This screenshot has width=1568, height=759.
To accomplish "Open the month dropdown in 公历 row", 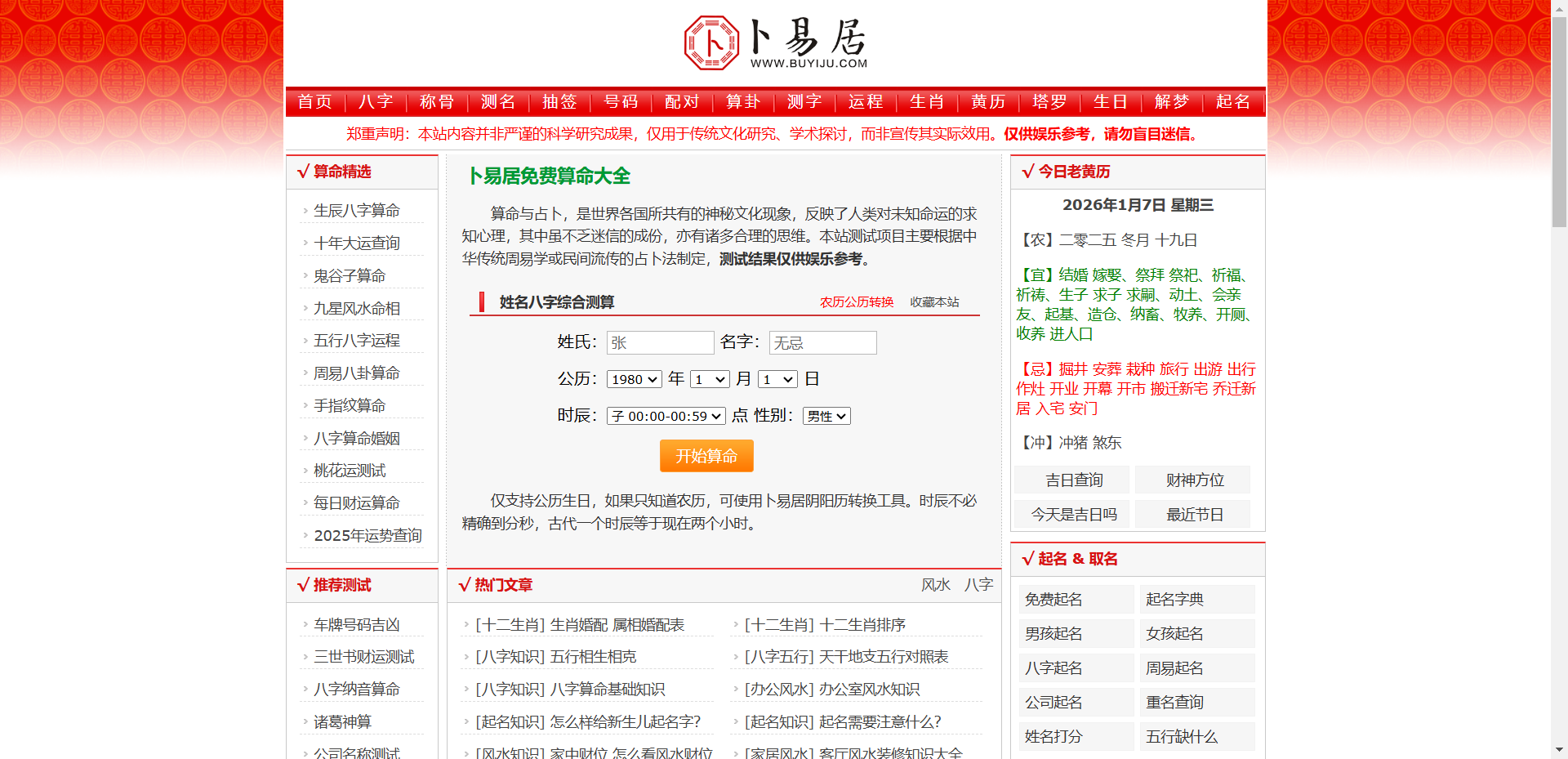I will coord(710,379).
